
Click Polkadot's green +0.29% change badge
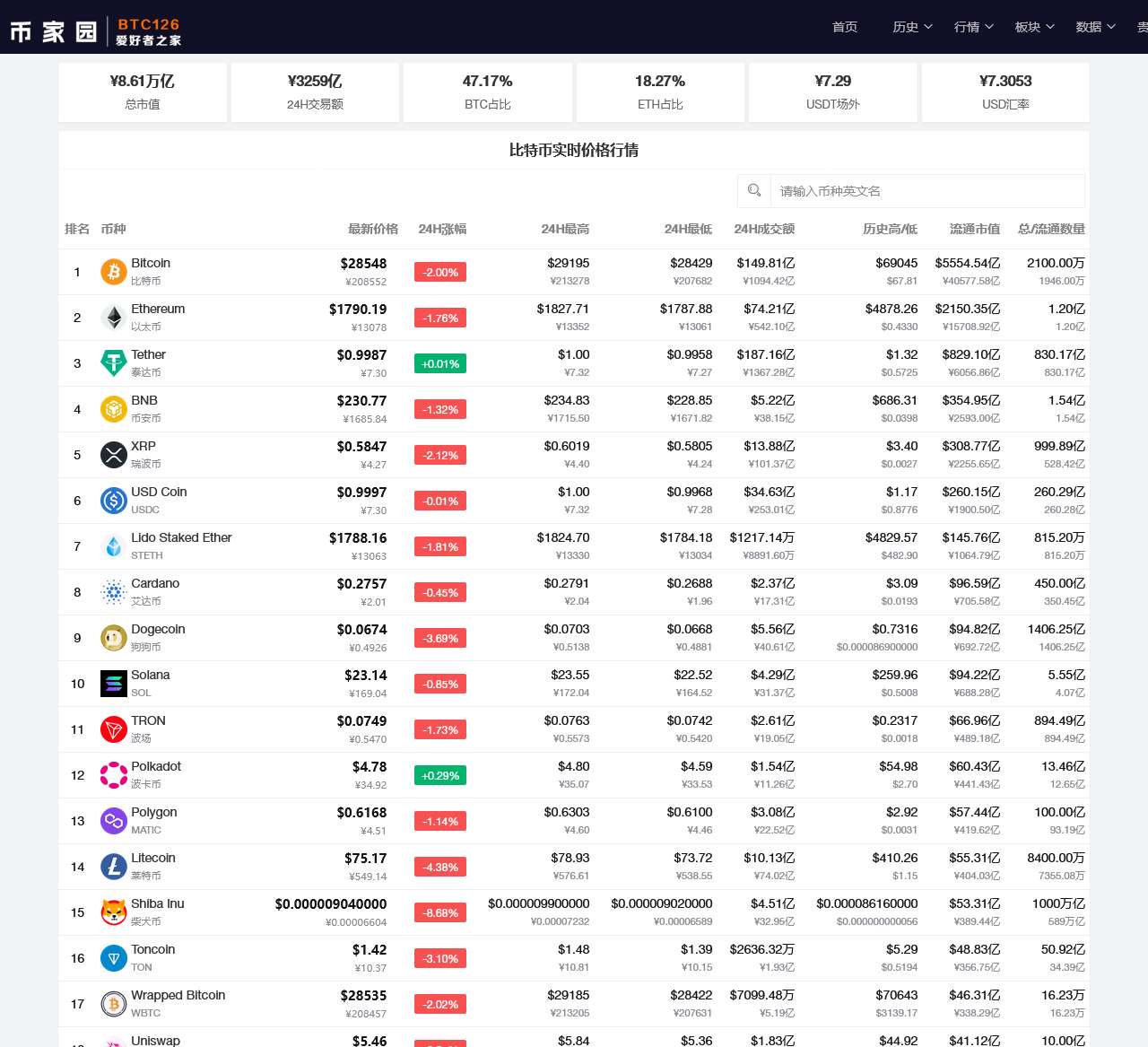click(440, 775)
